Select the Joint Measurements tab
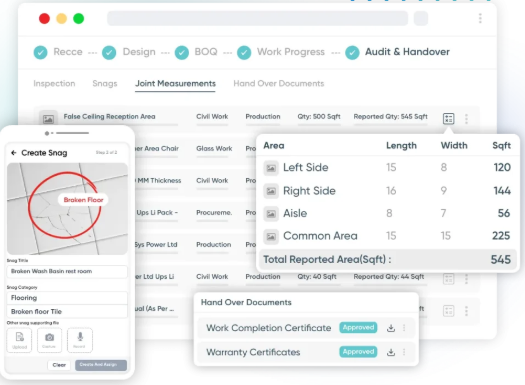The image size is (525, 385). 175,84
